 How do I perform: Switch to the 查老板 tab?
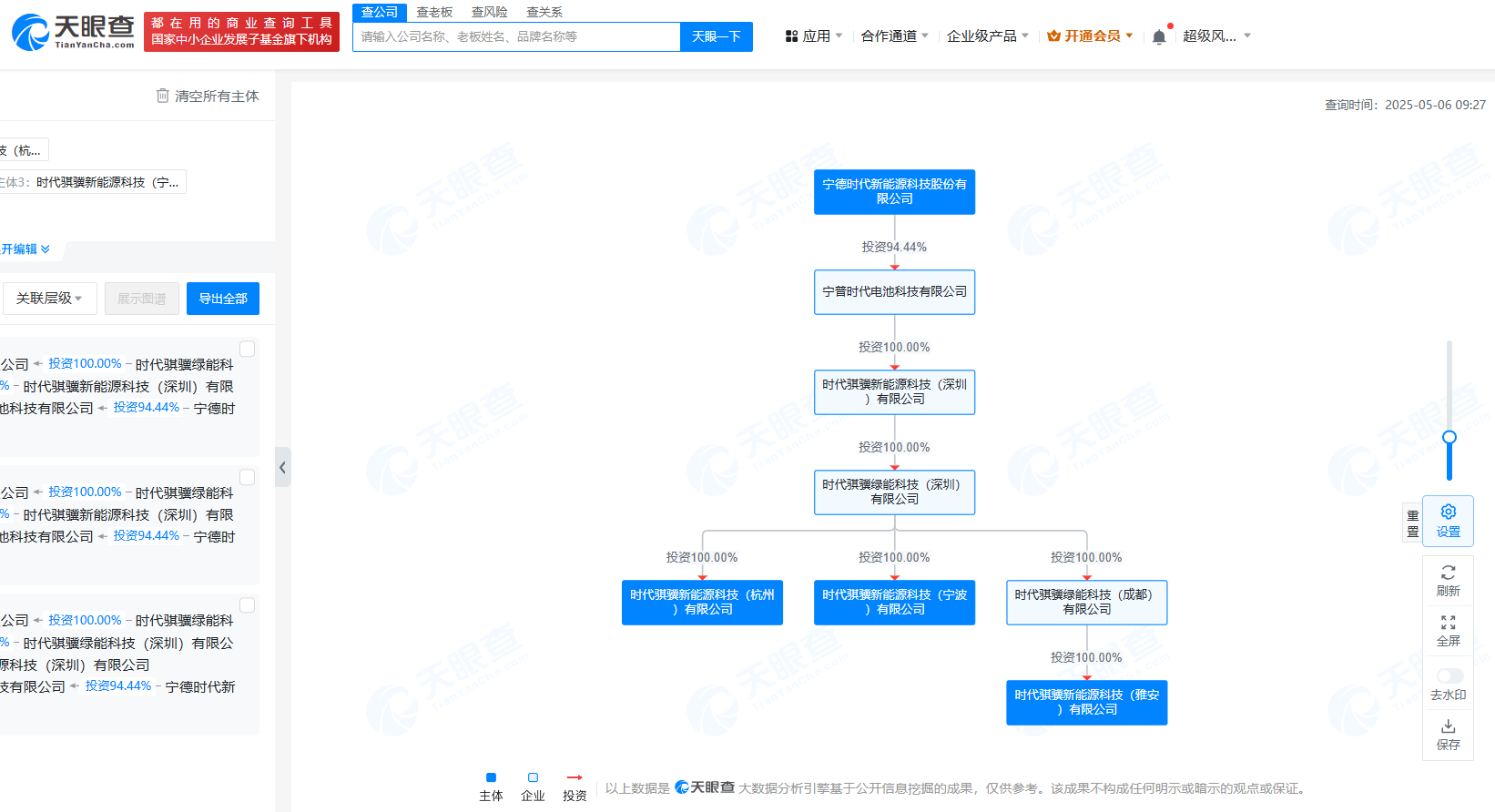[x=434, y=12]
